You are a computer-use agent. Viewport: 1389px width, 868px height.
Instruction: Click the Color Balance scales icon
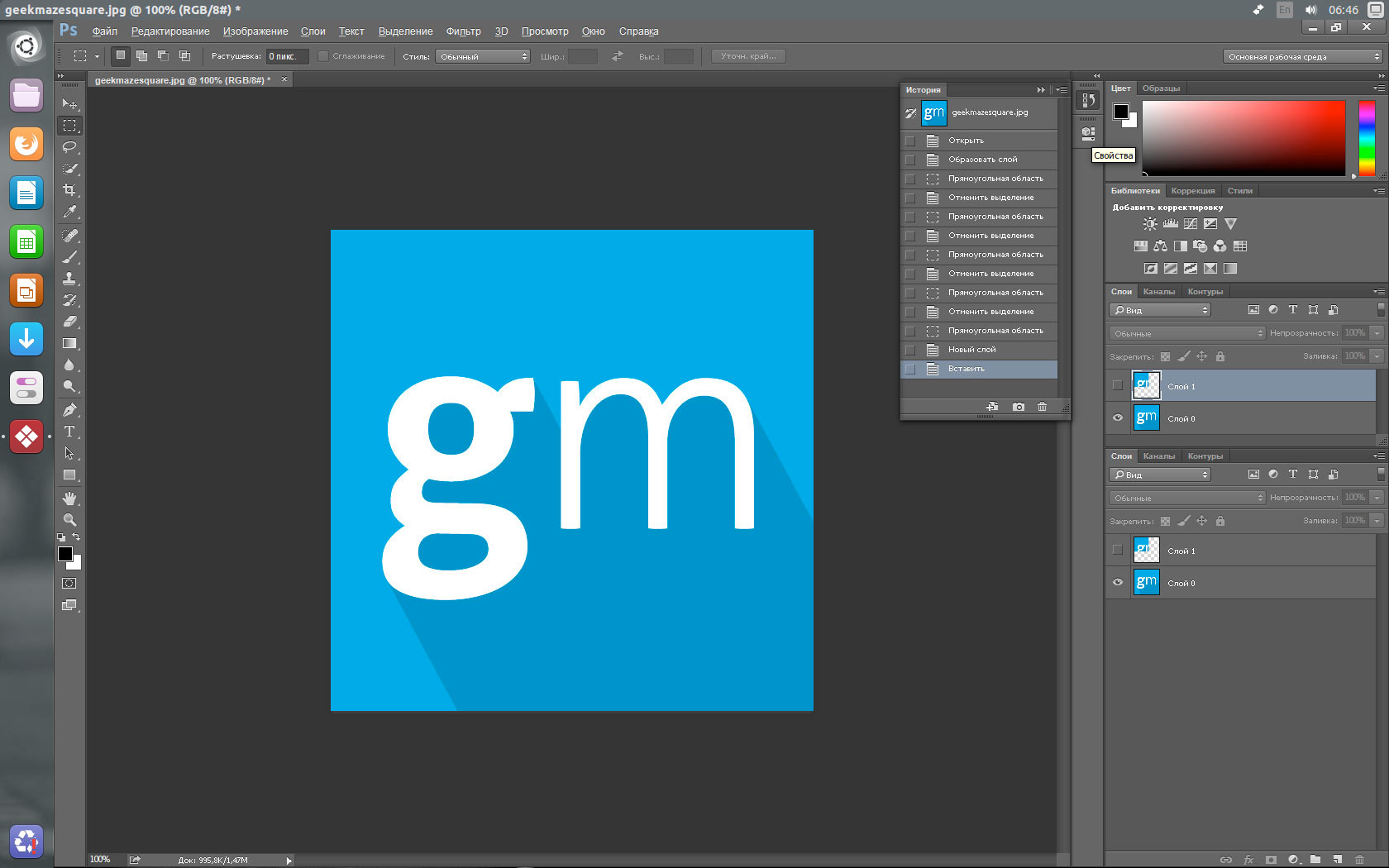point(1161,246)
